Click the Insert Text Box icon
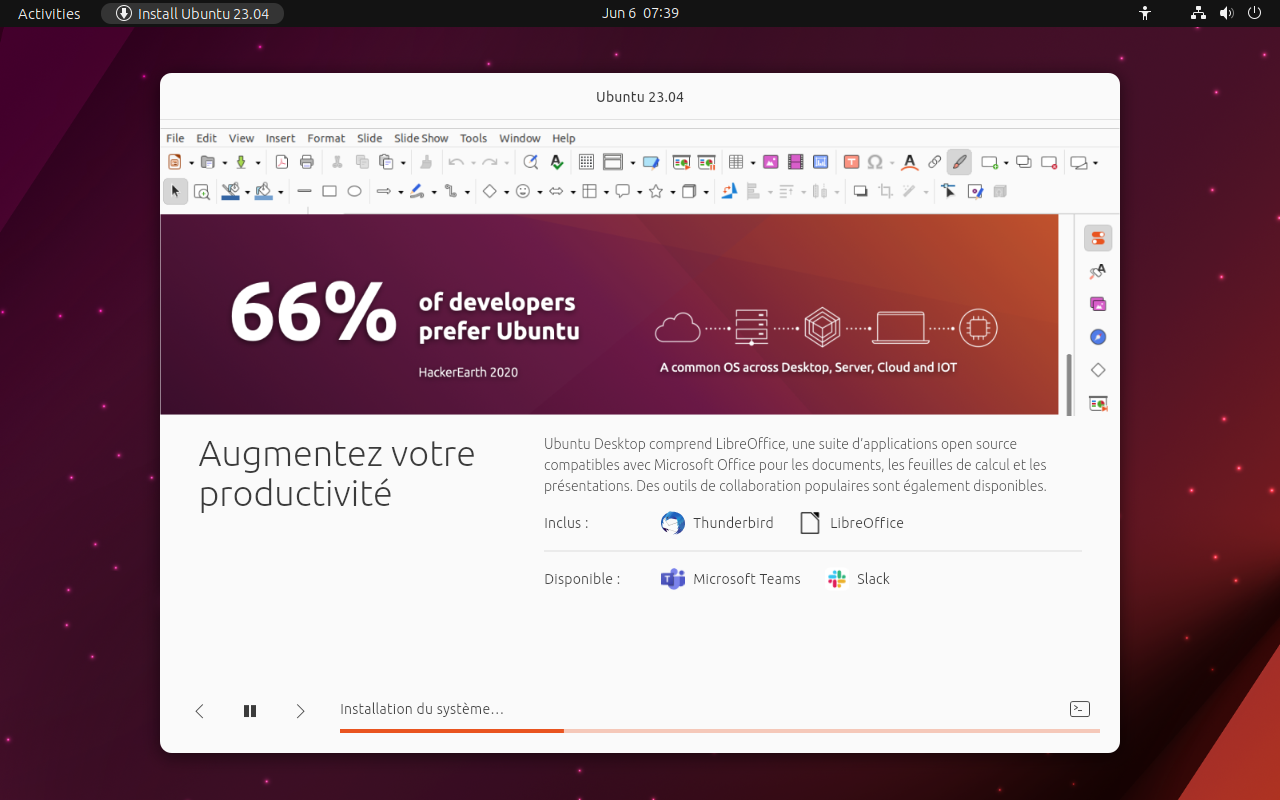Screen dimensions: 1280x800 [851, 162]
